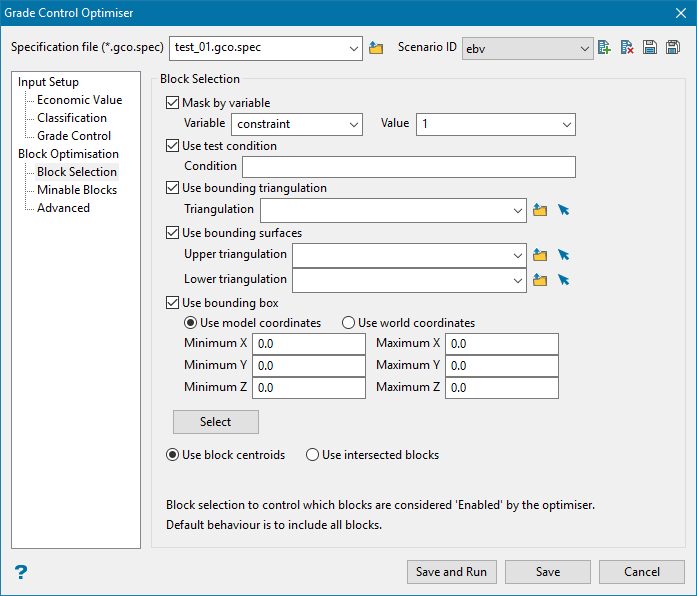Screen dimensions: 697x596
Task: Click the delete scenario icon
Action: tap(627, 48)
